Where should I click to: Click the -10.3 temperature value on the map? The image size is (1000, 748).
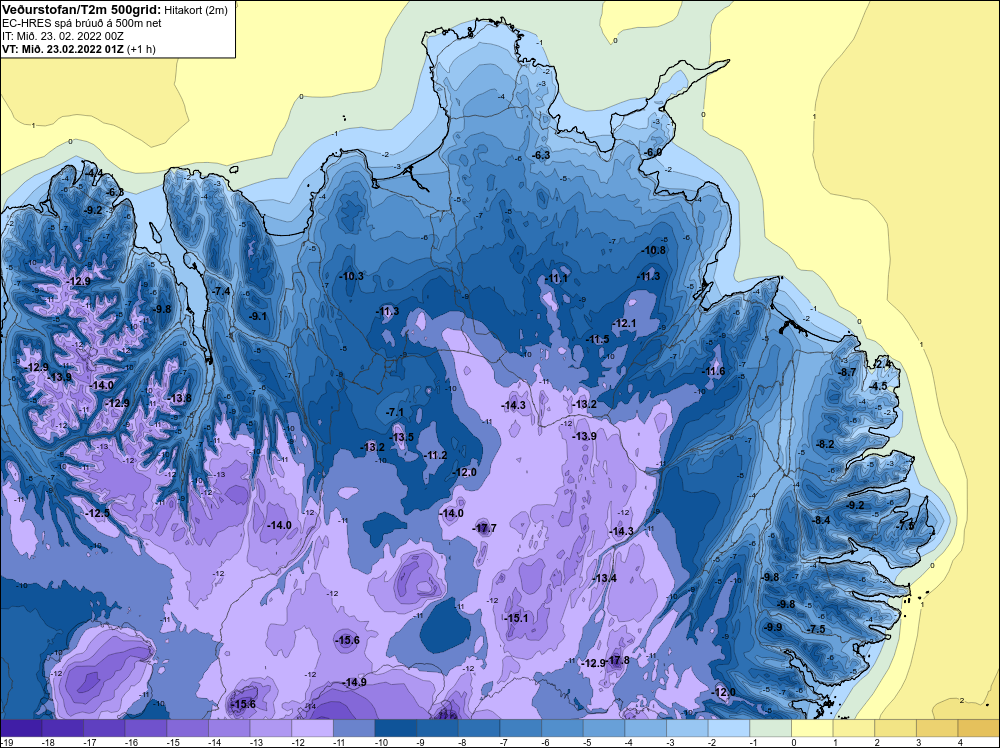[352, 276]
